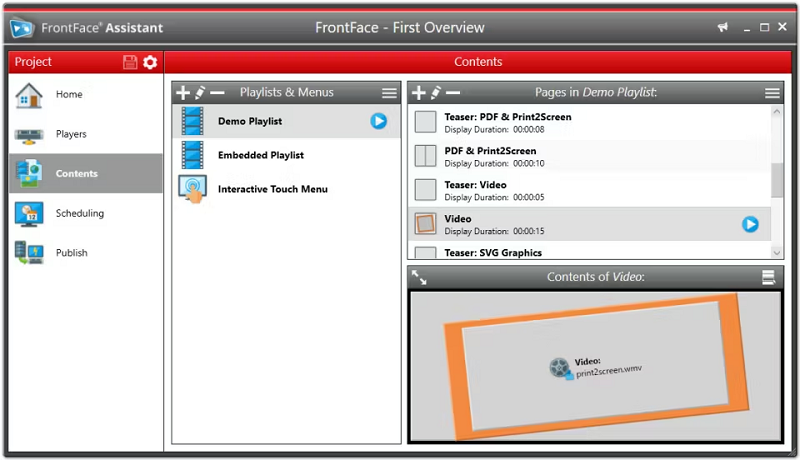
Task: Play the Demo Playlist preview
Action: click(378, 121)
